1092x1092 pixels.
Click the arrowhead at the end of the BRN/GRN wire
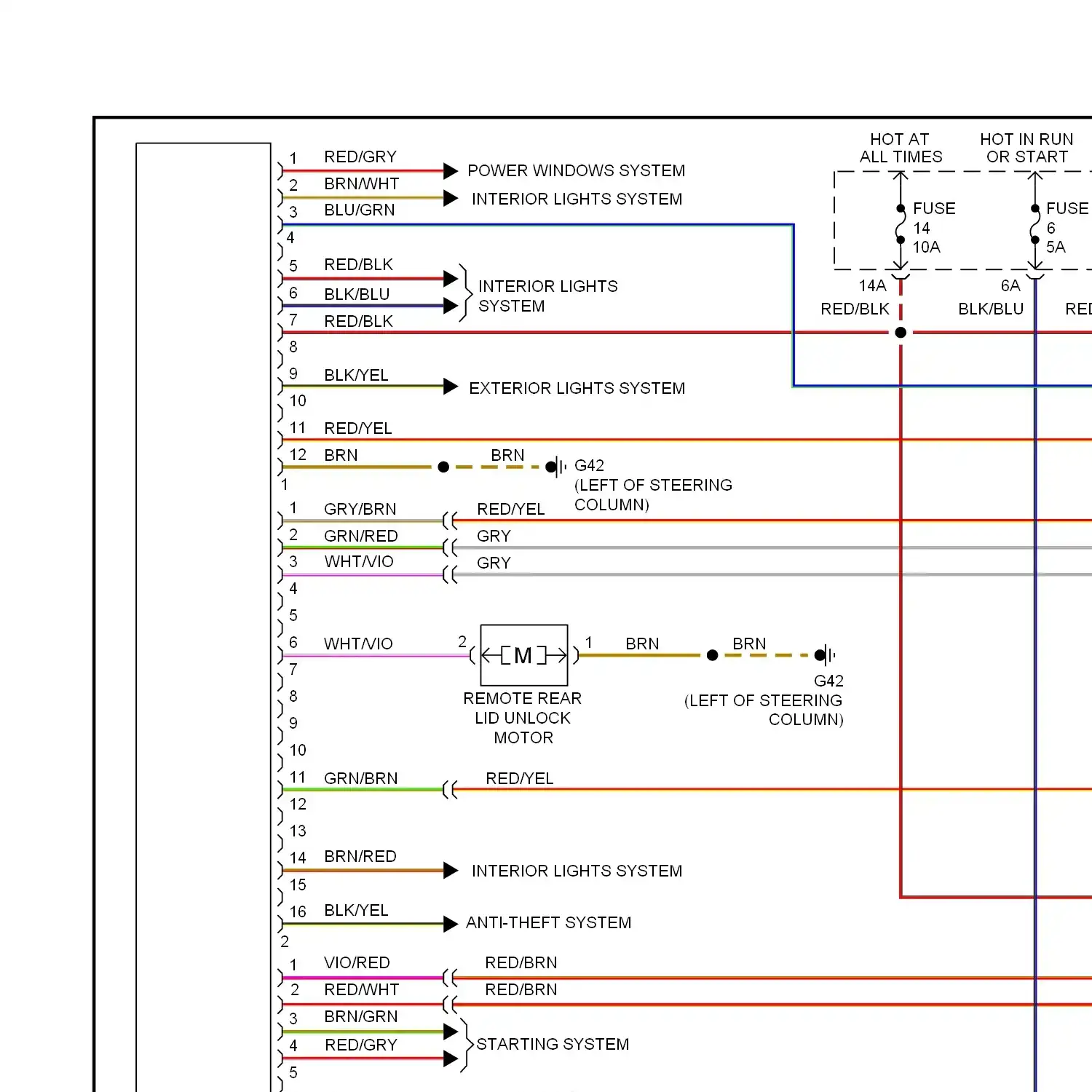tap(451, 1032)
